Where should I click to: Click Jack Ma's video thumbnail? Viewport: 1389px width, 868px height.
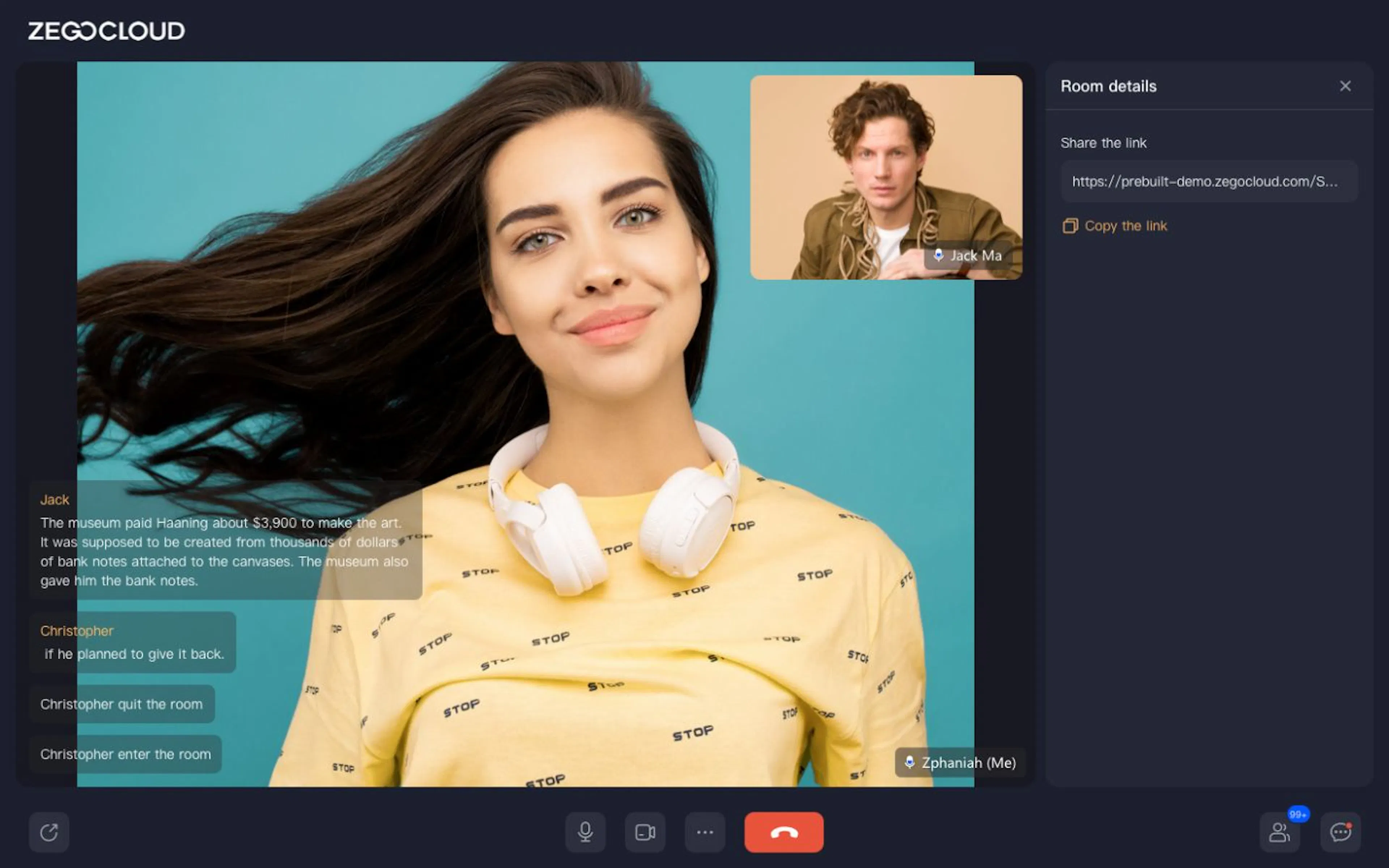(x=885, y=177)
